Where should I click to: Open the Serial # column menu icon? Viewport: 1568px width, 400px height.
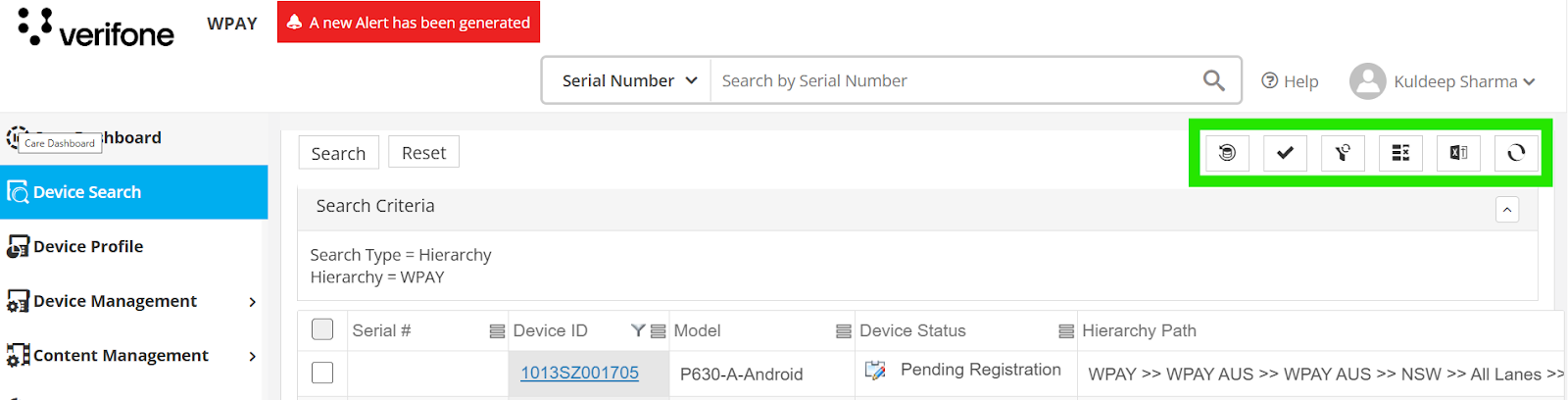[497, 331]
